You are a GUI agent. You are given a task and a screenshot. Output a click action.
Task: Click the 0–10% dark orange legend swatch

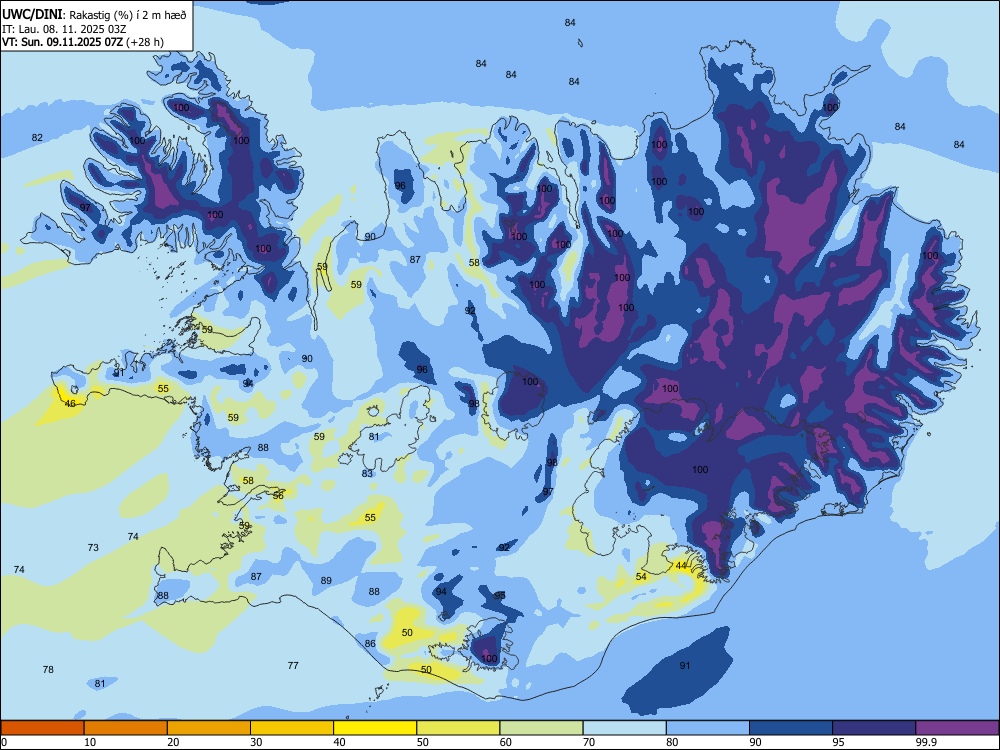pyautogui.click(x=43, y=728)
